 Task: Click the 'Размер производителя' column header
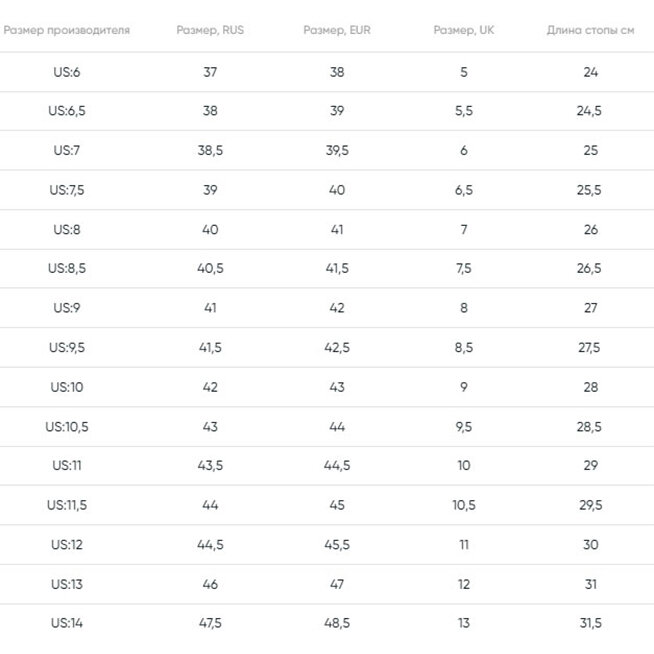click(x=66, y=30)
